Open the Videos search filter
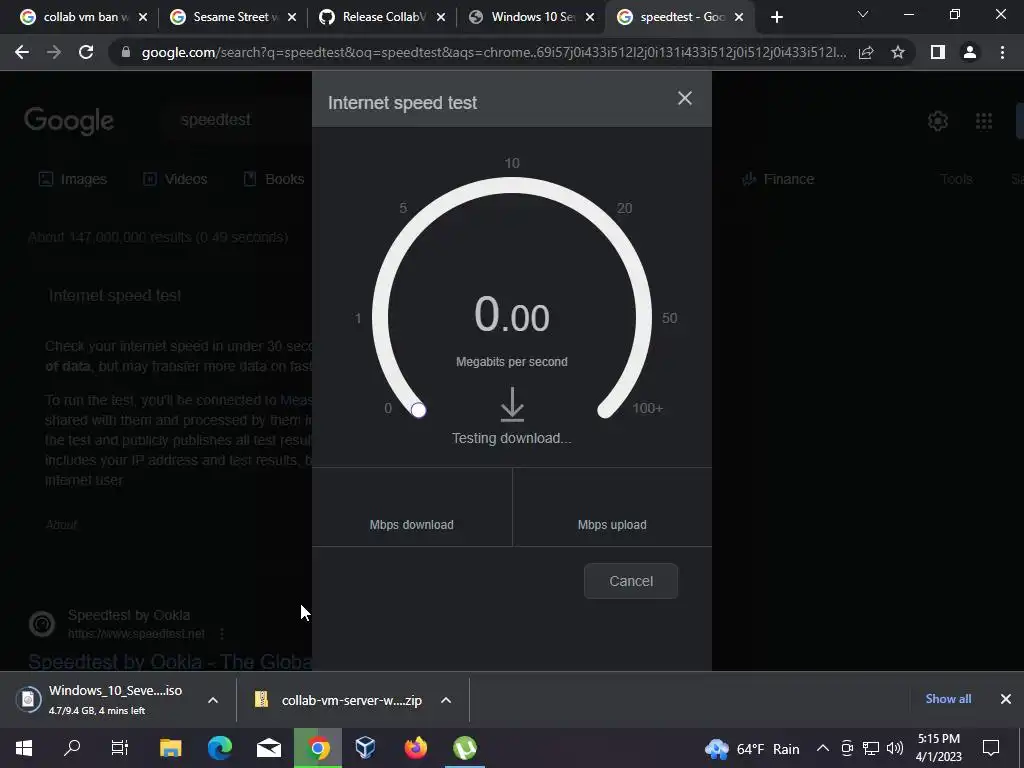 click(x=175, y=179)
